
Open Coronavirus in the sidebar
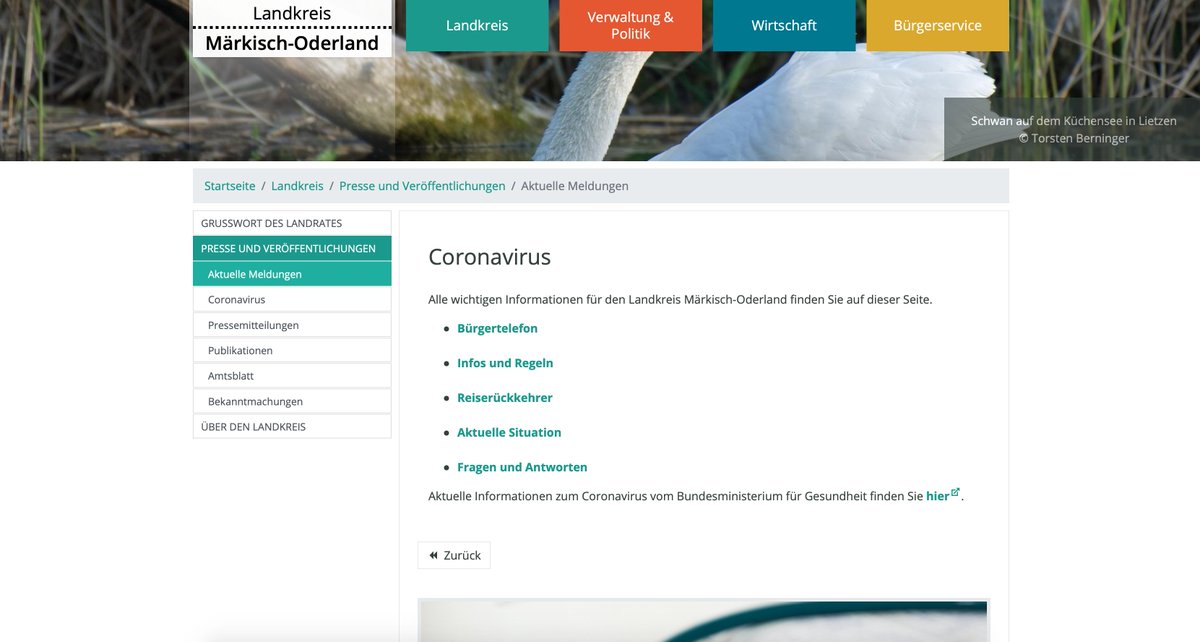[292, 299]
